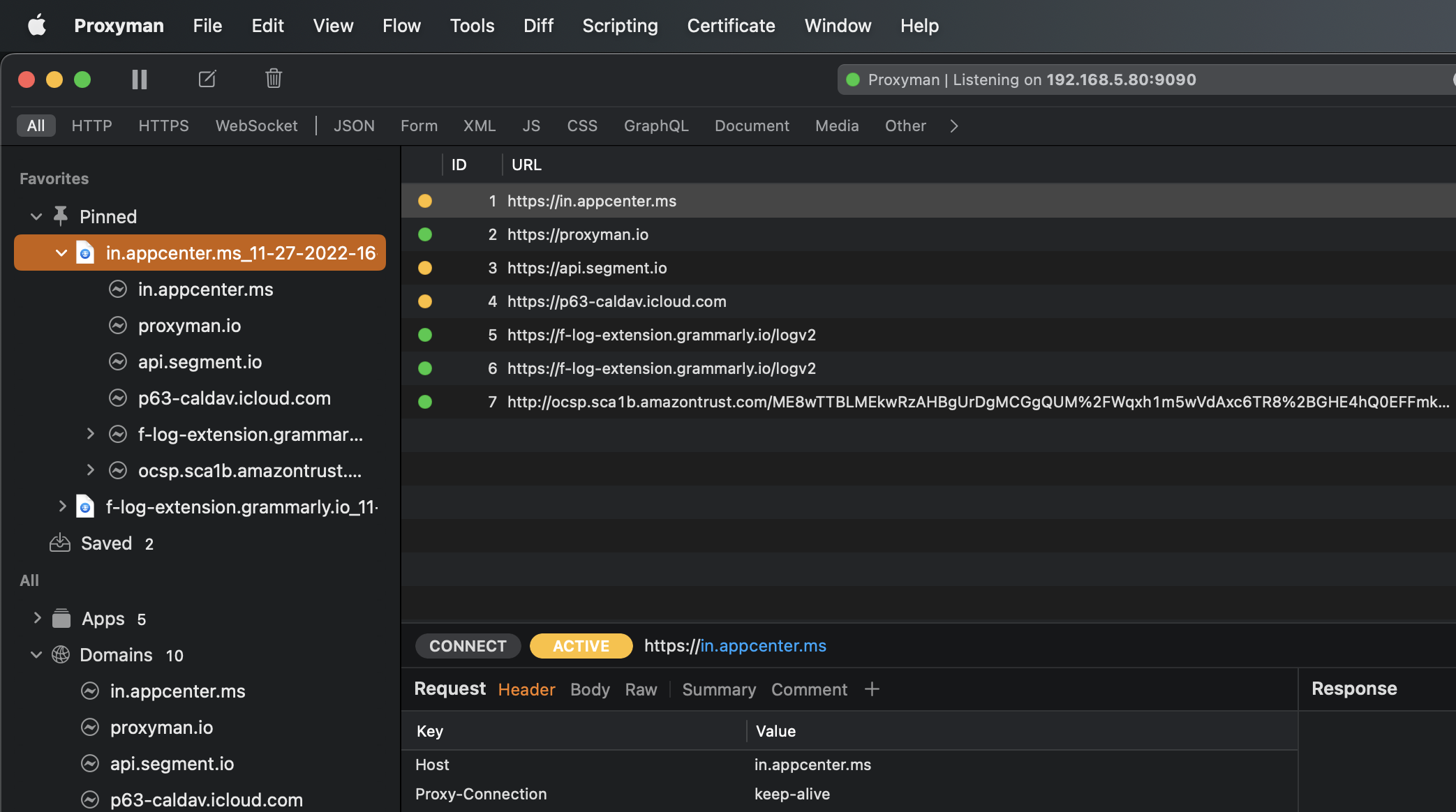Image resolution: width=1456 pixels, height=812 pixels.
Task: Click the yellow status dot of request 3
Action: coord(425,268)
